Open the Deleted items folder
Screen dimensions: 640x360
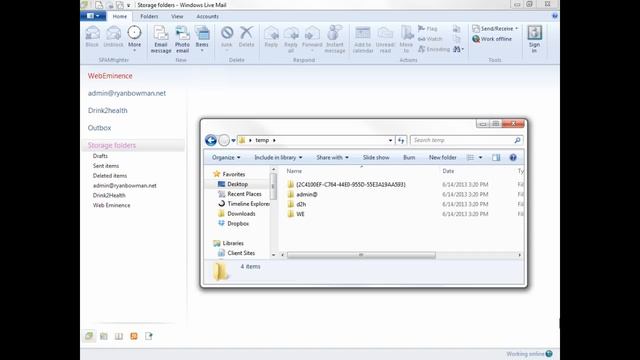coord(110,176)
